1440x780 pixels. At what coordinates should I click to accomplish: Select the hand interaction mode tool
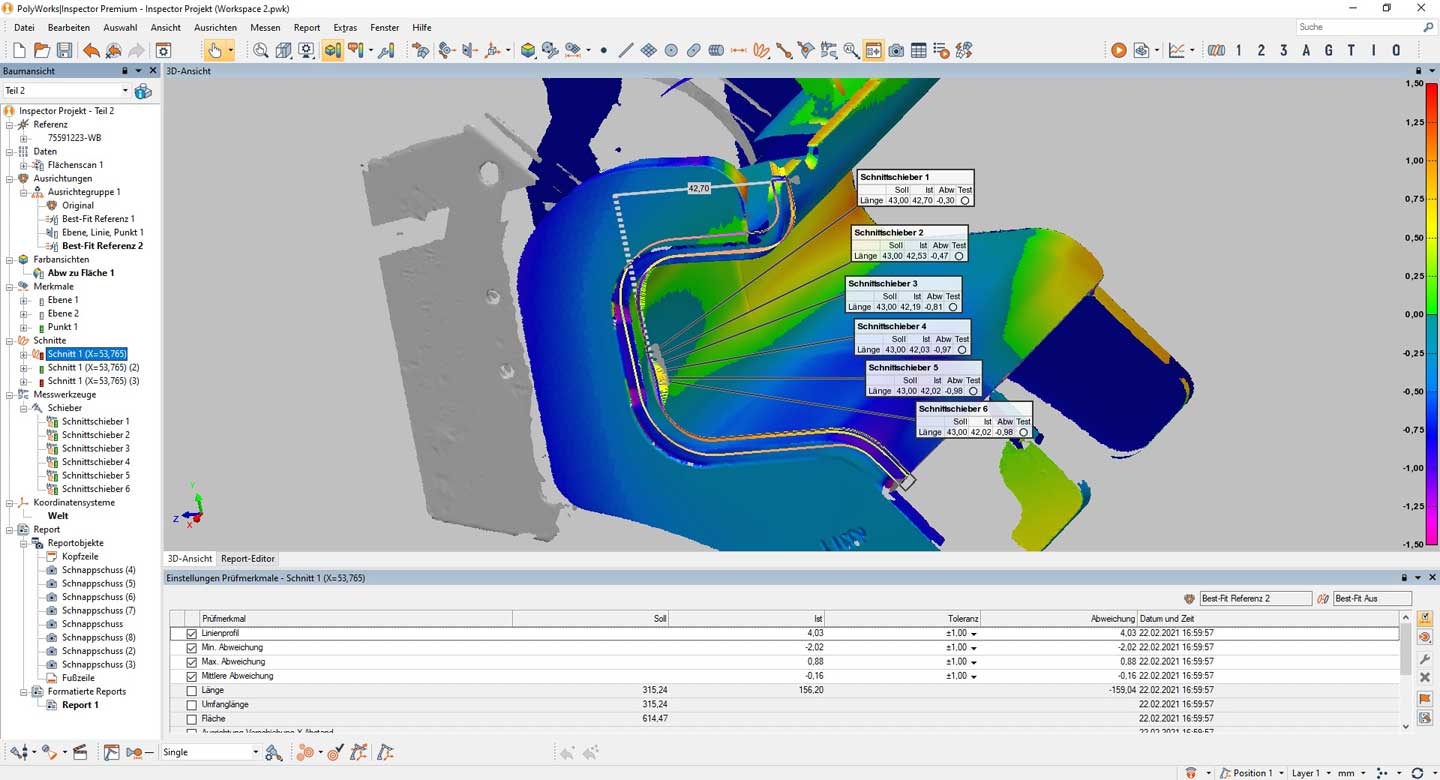(x=215, y=50)
